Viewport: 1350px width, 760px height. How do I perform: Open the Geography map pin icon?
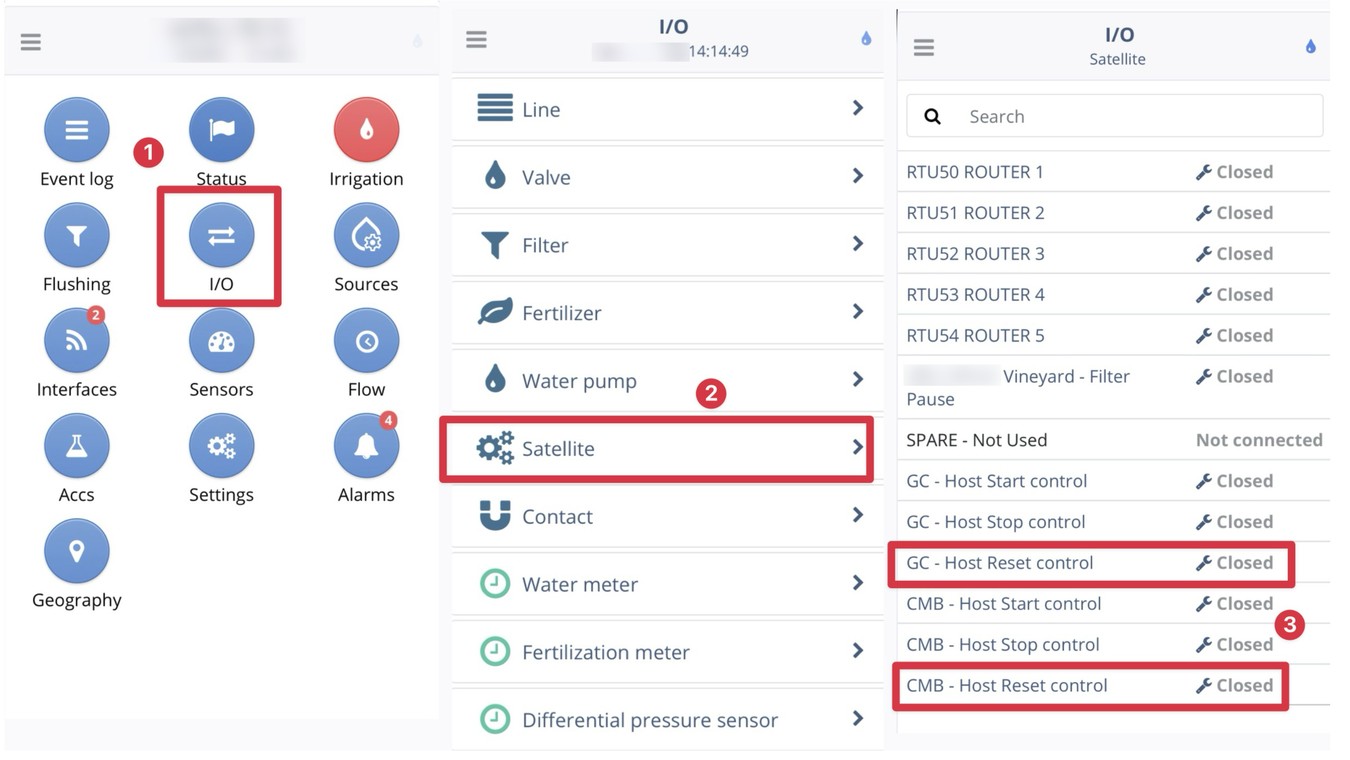coord(76,551)
